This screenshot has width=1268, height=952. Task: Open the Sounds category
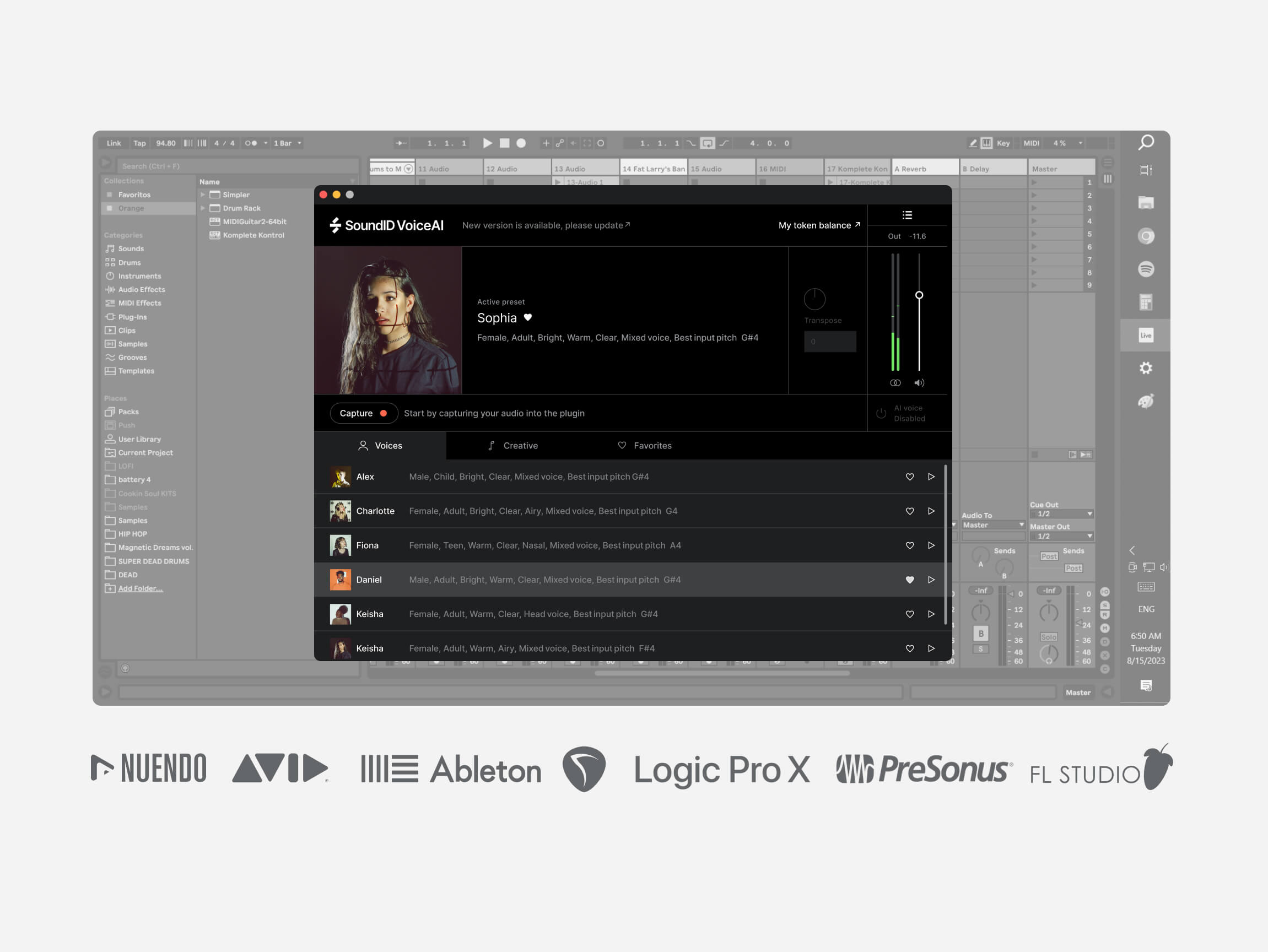[131, 249]
